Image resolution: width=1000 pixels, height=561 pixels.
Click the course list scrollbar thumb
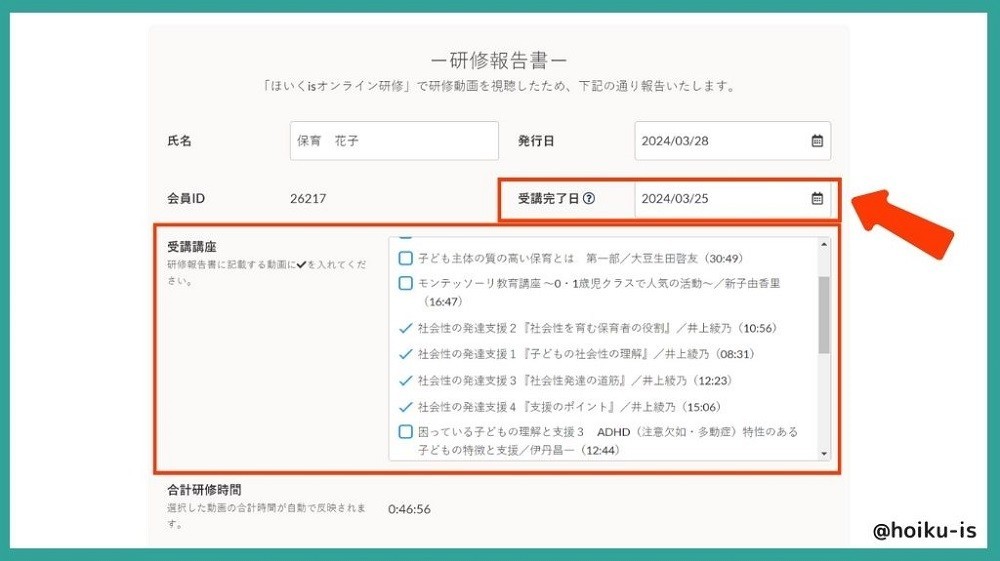click(824, 314)
